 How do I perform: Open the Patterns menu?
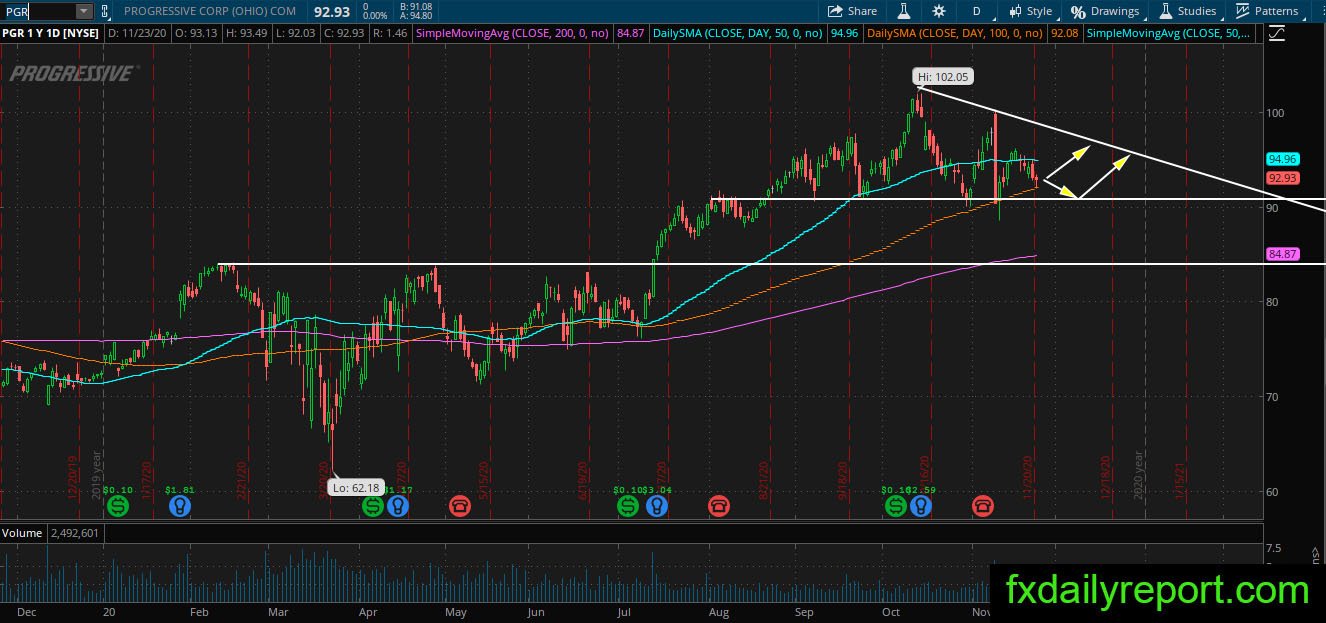pyautogui.click(x=1267, y=11)
